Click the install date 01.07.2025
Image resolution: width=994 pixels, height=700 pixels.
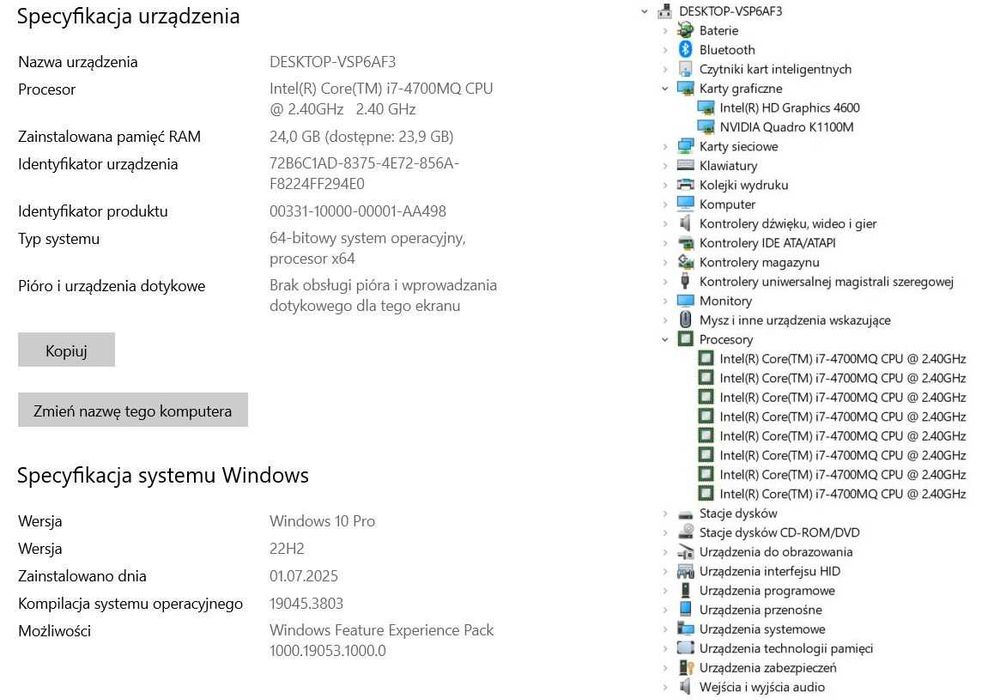(x=304, y=576)
